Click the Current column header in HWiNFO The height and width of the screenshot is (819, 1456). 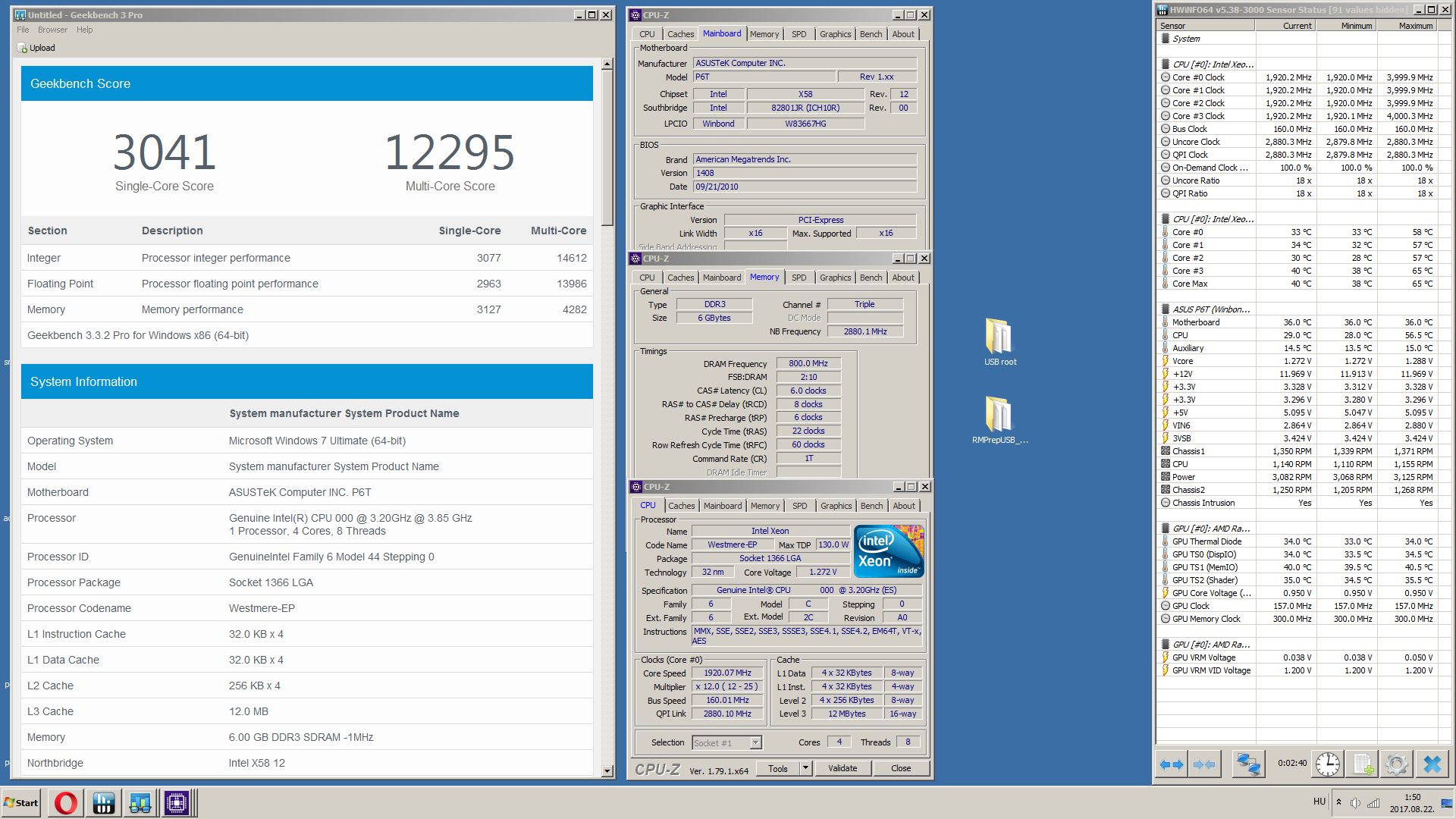pos(1285,25)
